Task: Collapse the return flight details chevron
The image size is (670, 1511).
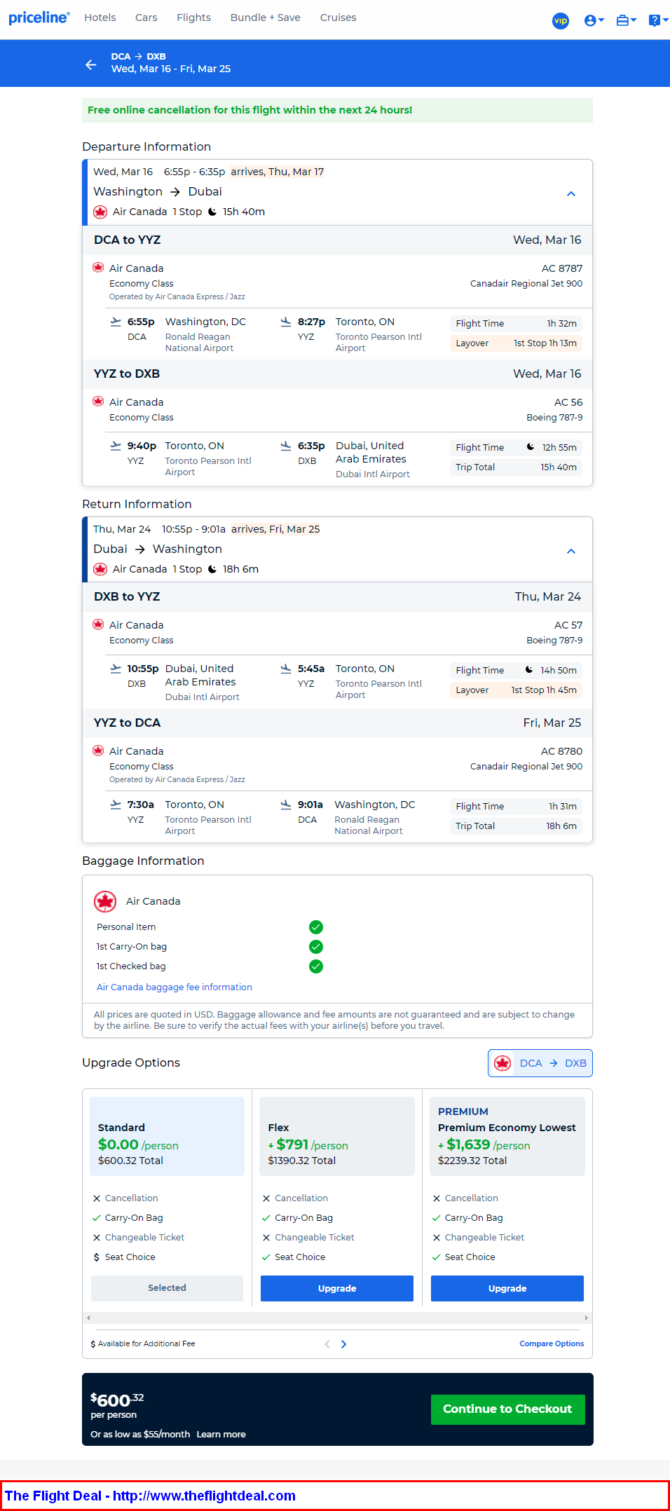Action: (x=571, y=550)
